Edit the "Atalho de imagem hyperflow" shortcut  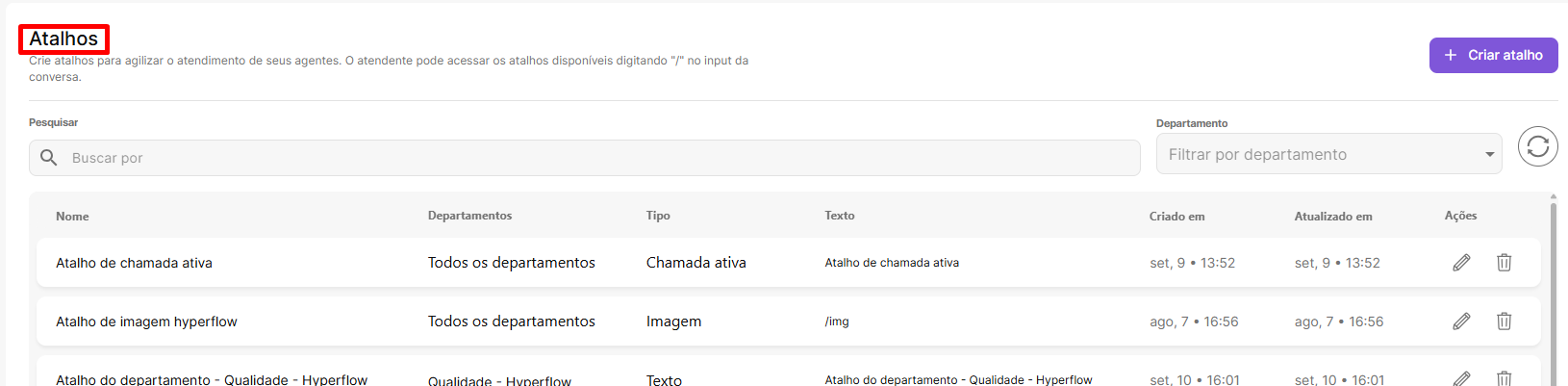point(1461,322)
